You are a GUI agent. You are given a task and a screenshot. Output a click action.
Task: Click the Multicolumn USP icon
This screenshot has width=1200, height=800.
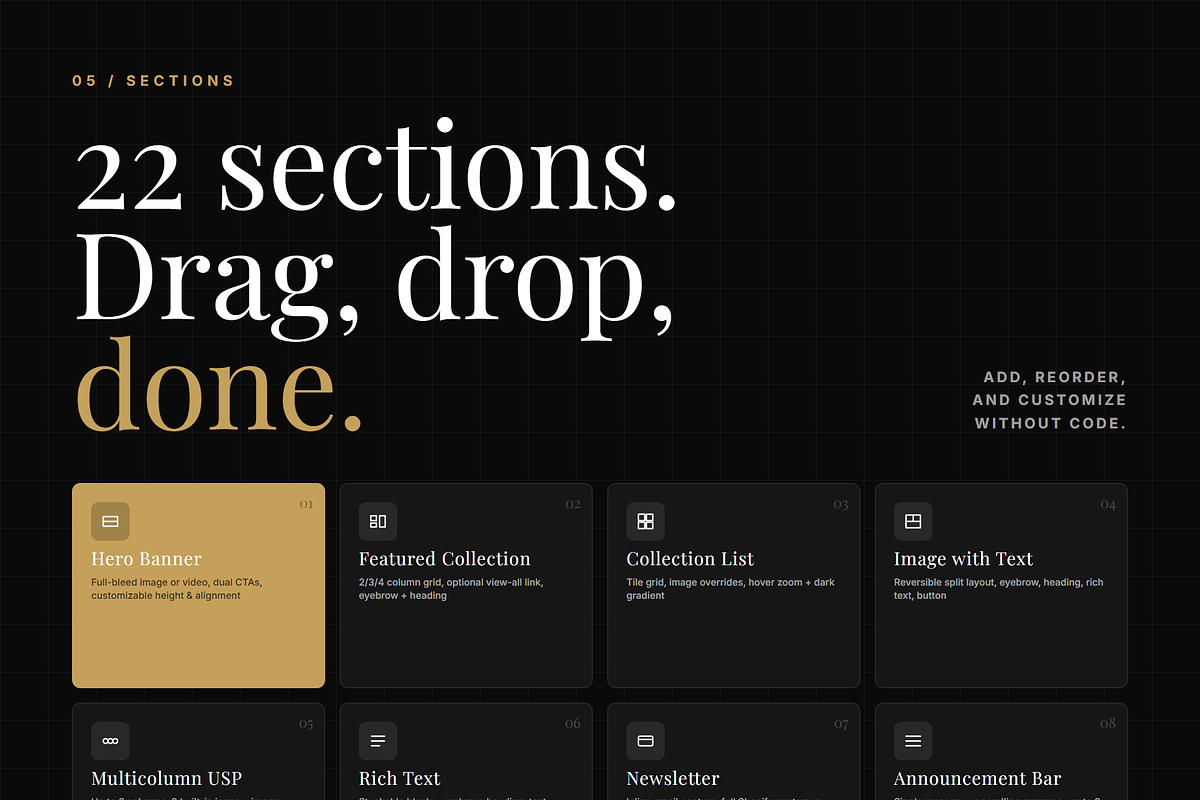pos(110,741)
